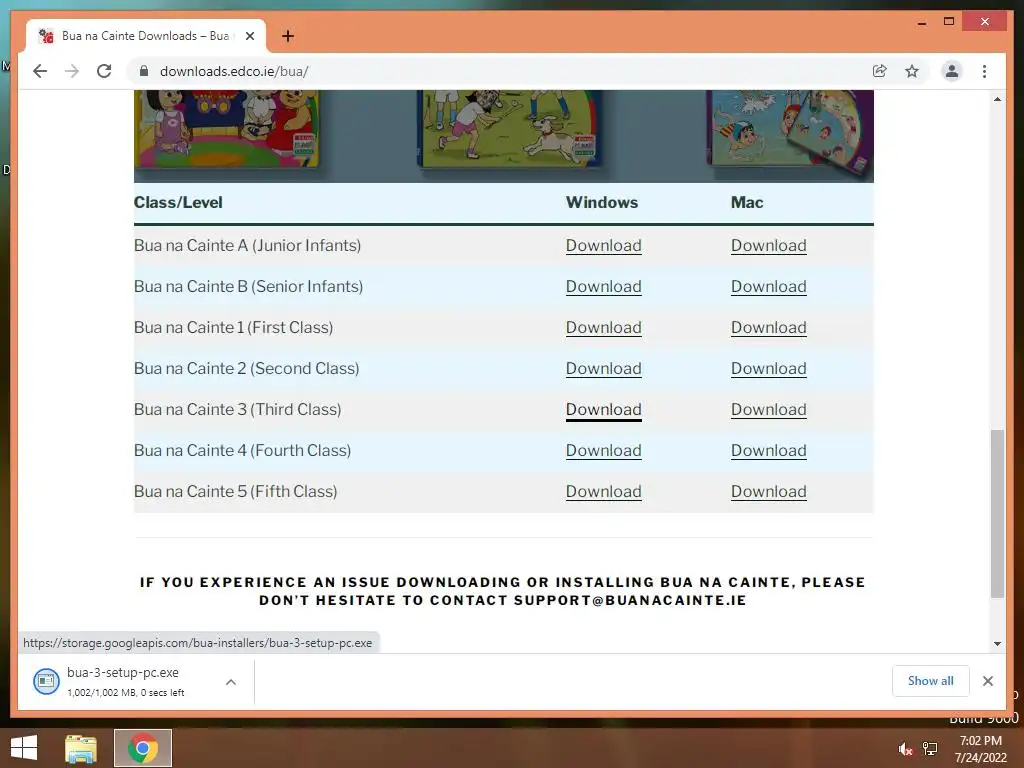The height and width of the screenshot is (768, 1024).
Task: Open the Chrome profile avatar menu
Action: 952,71
